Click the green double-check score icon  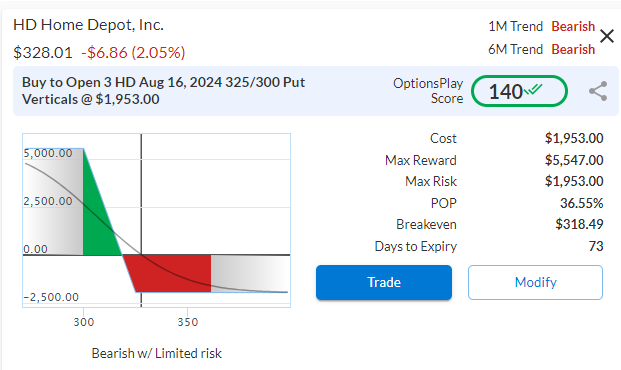[x=533, y=90]
